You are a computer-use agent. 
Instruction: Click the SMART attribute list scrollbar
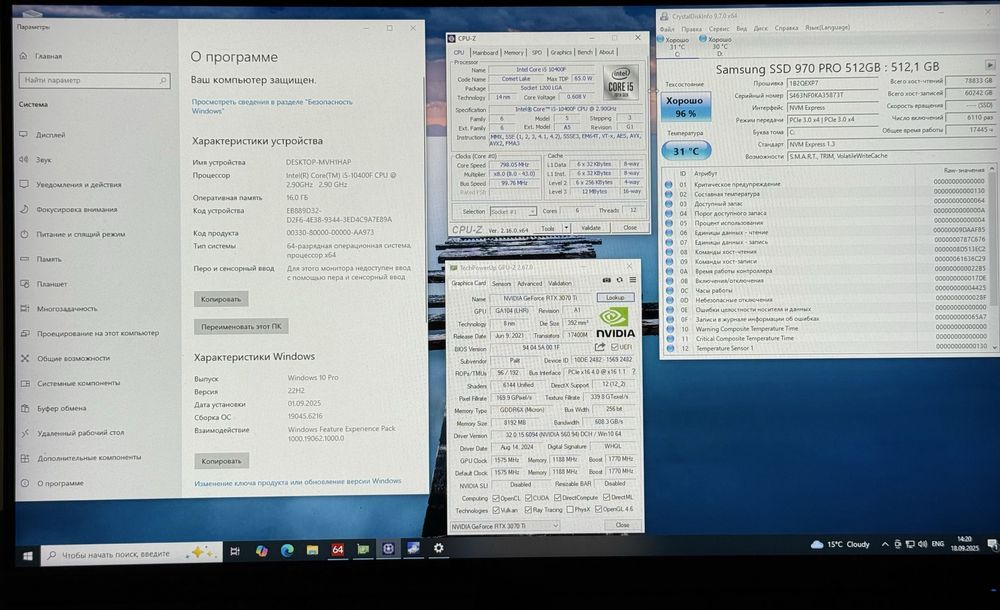[x=992, y=257]
